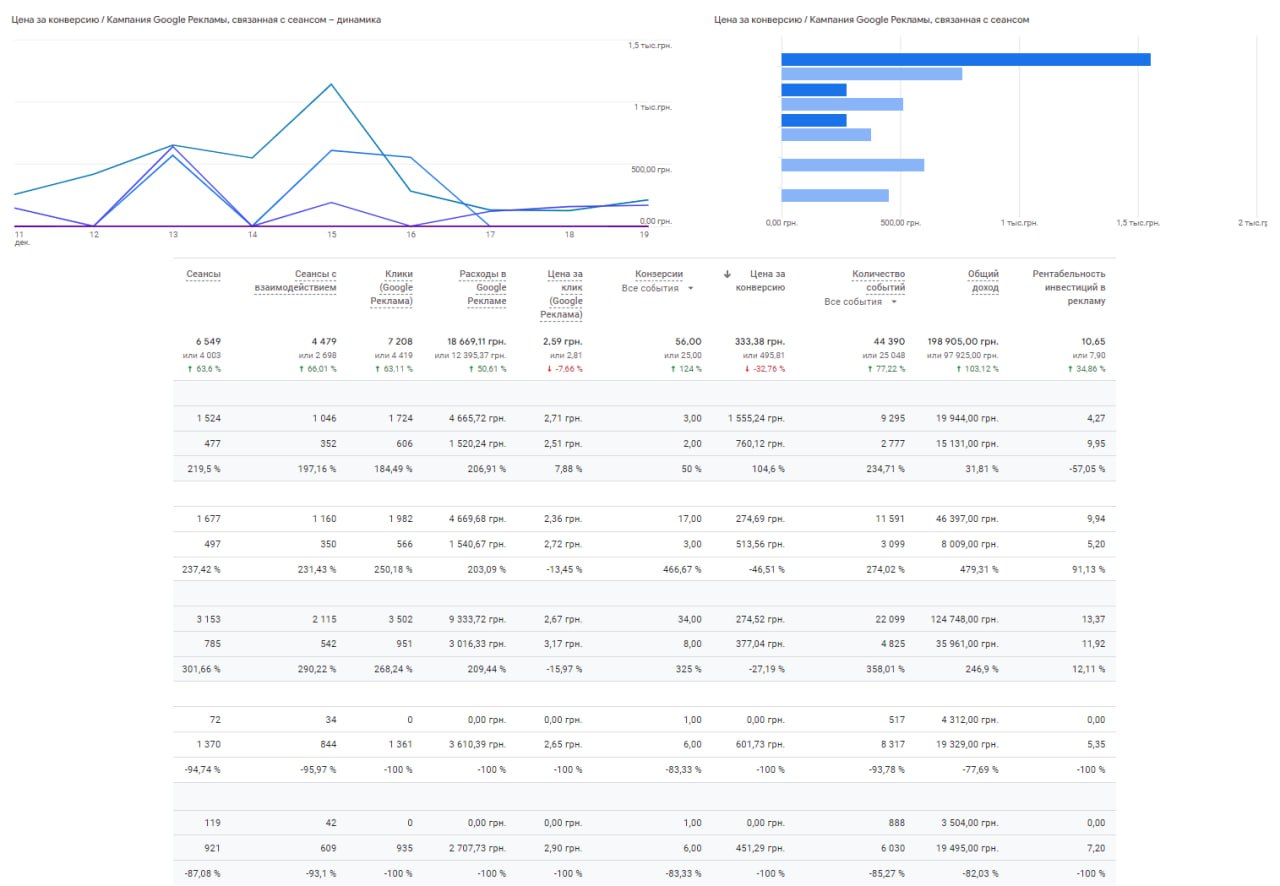Click the line chart title ending with динамика
The height and width of the screenshot is (886, 1280).
click(x=197, y=19)
